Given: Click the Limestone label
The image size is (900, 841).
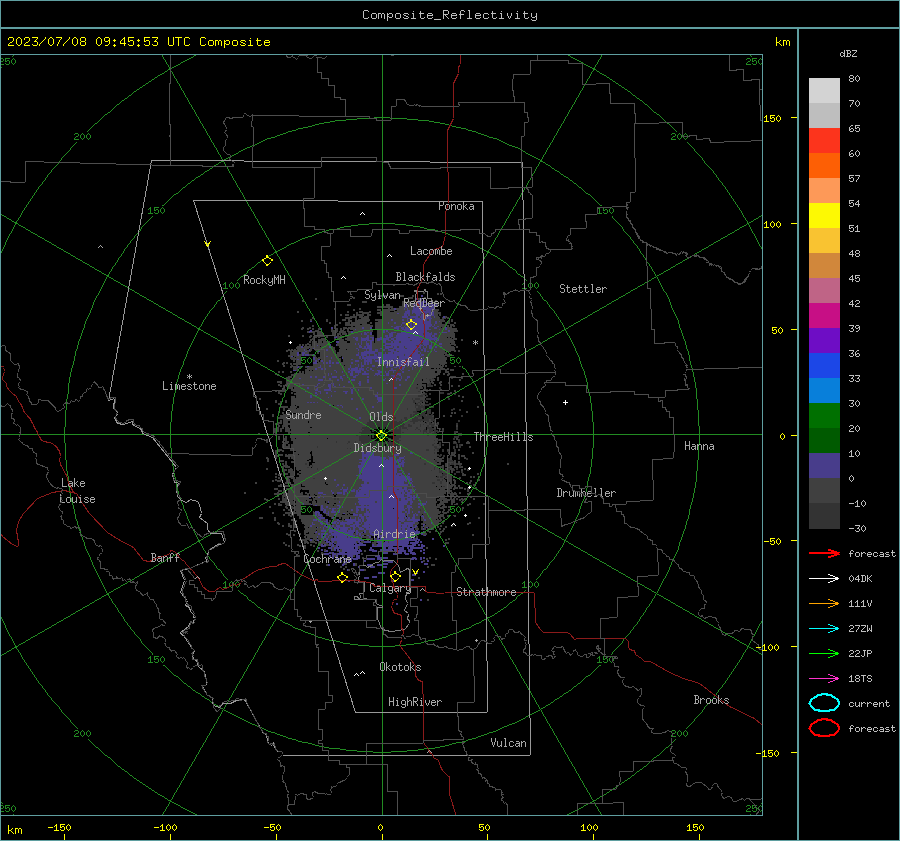Looking at the screenshot, I should click(x=189, y=386).
